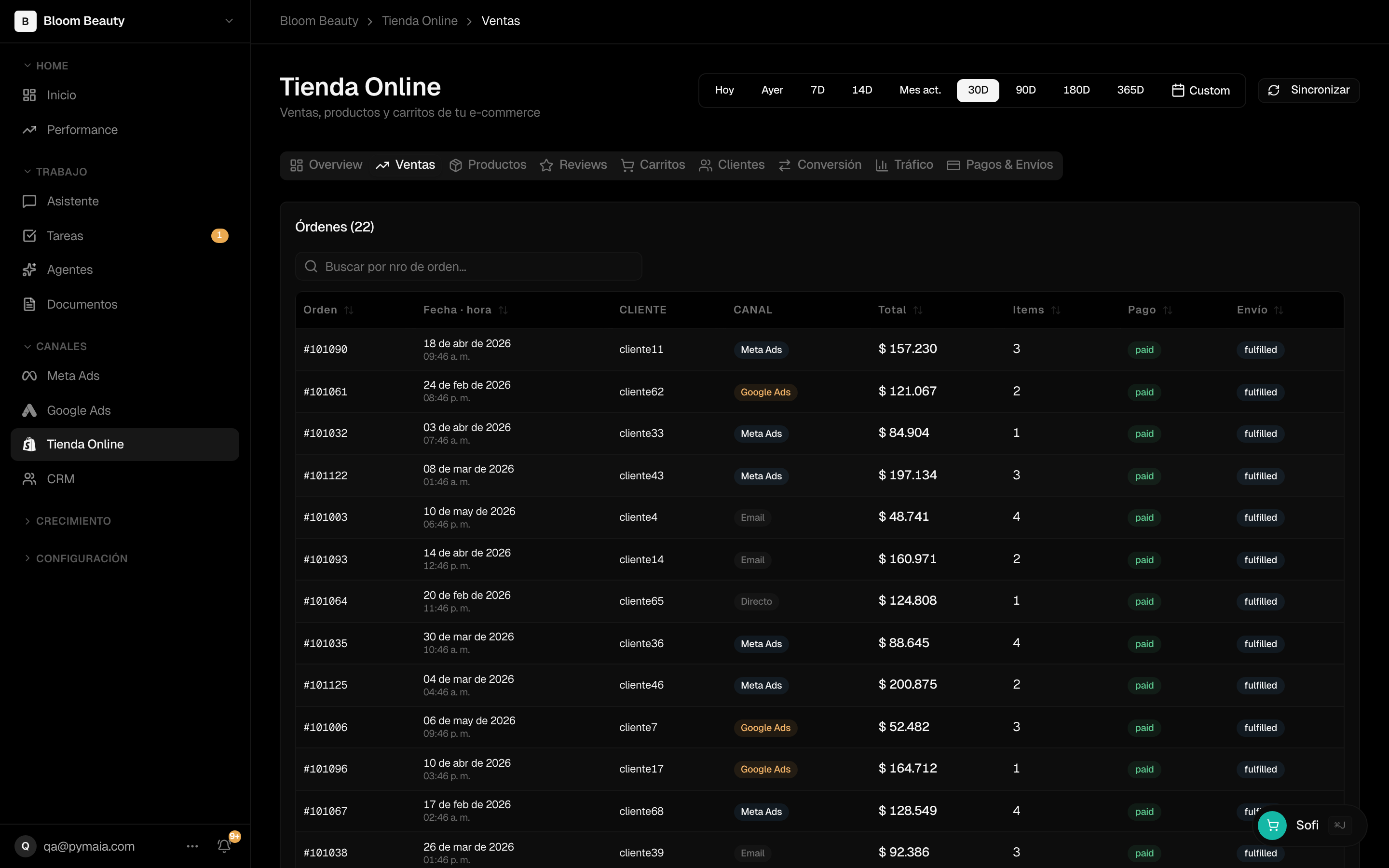Image resolution: width=1389 pixels, height=868 pixels.
Task: Click total $ 200.875
Action: pyautogui.click(x=908, y=685)
